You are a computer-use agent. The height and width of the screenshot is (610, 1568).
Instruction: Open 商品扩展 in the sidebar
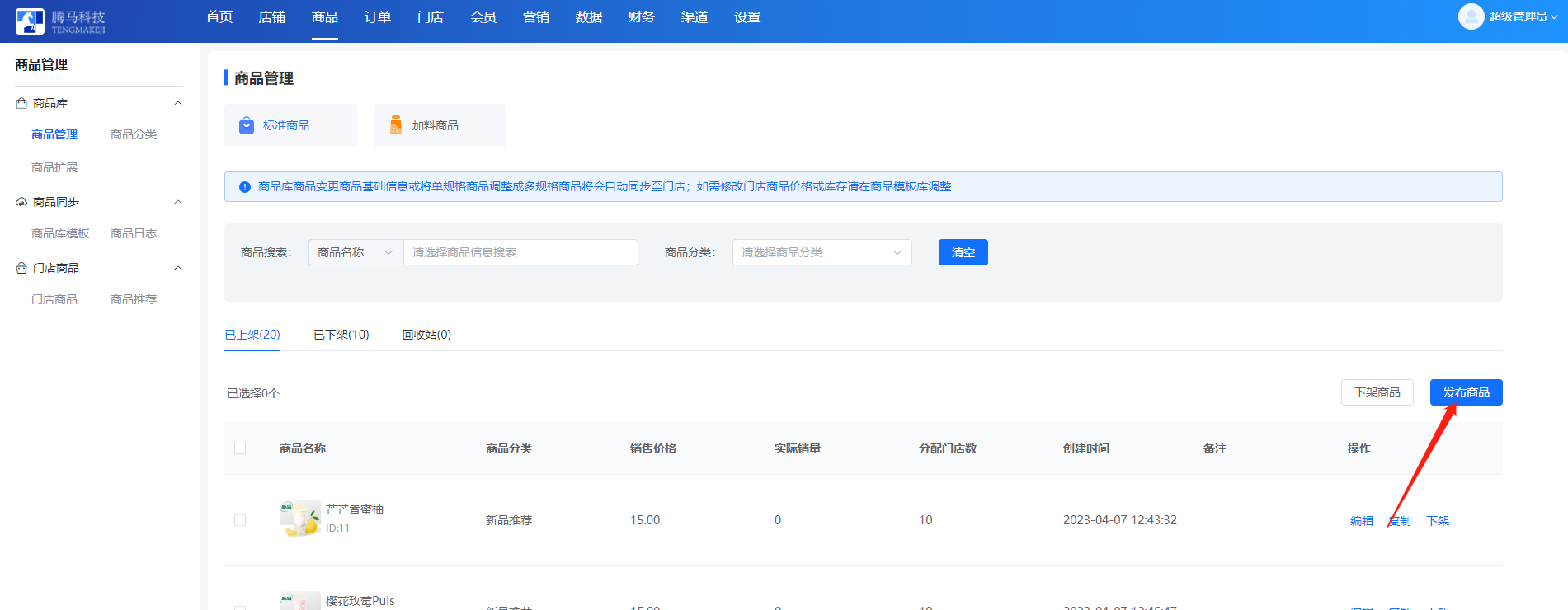coord(54,167)
